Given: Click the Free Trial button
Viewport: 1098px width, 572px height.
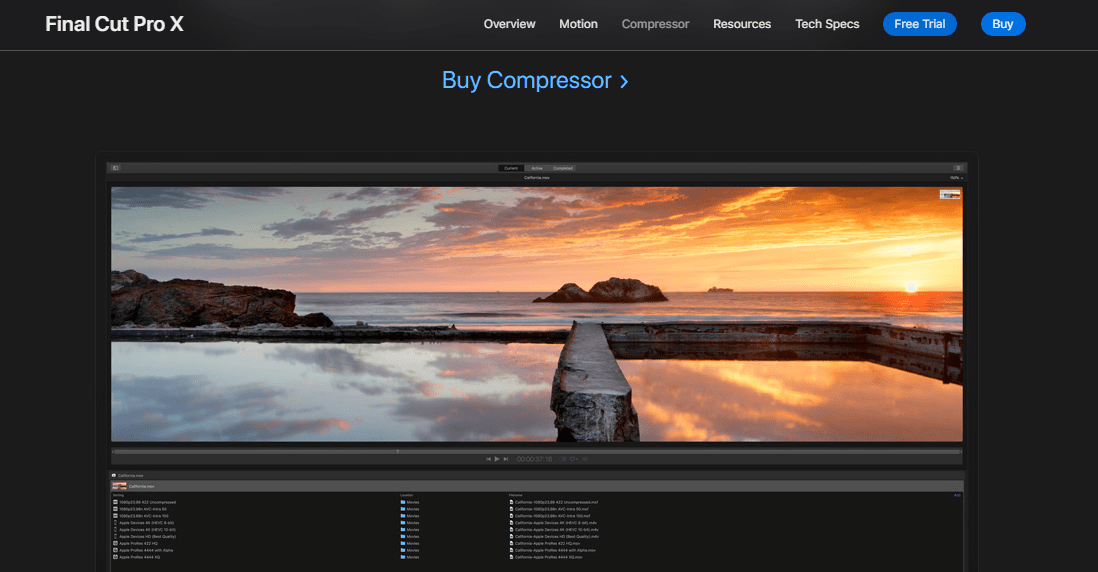Looking at the screenshot, I should pos(919,24).
